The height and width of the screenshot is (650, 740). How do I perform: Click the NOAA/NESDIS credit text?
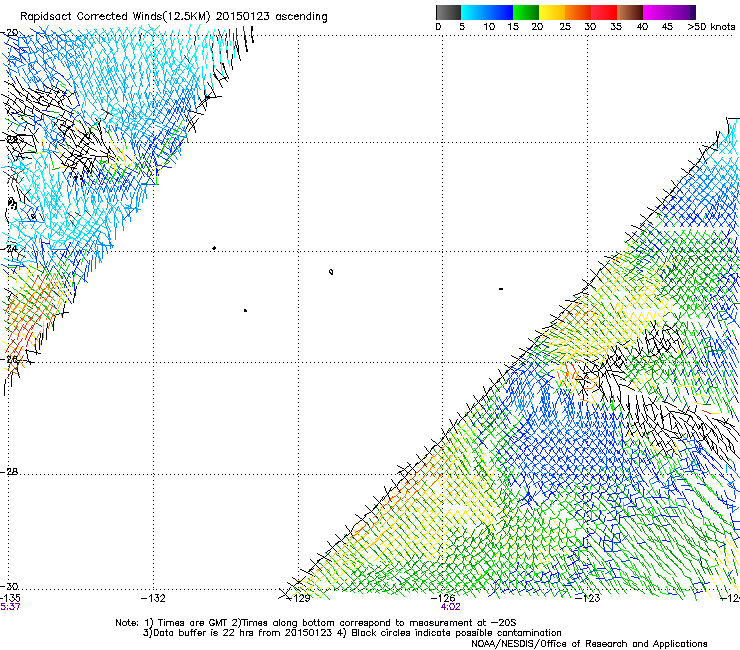pyautogui.click(x=589, y=644)
